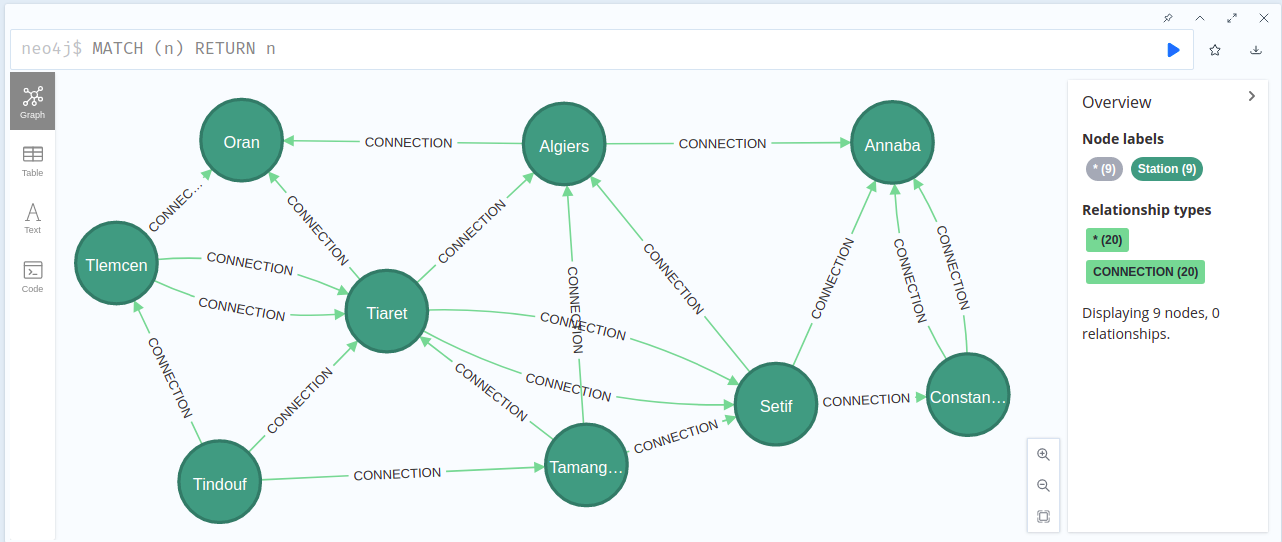Fit graph to screen
Image resolution: width=1282 pixels, height=542 pixels.
point(1043,517)
